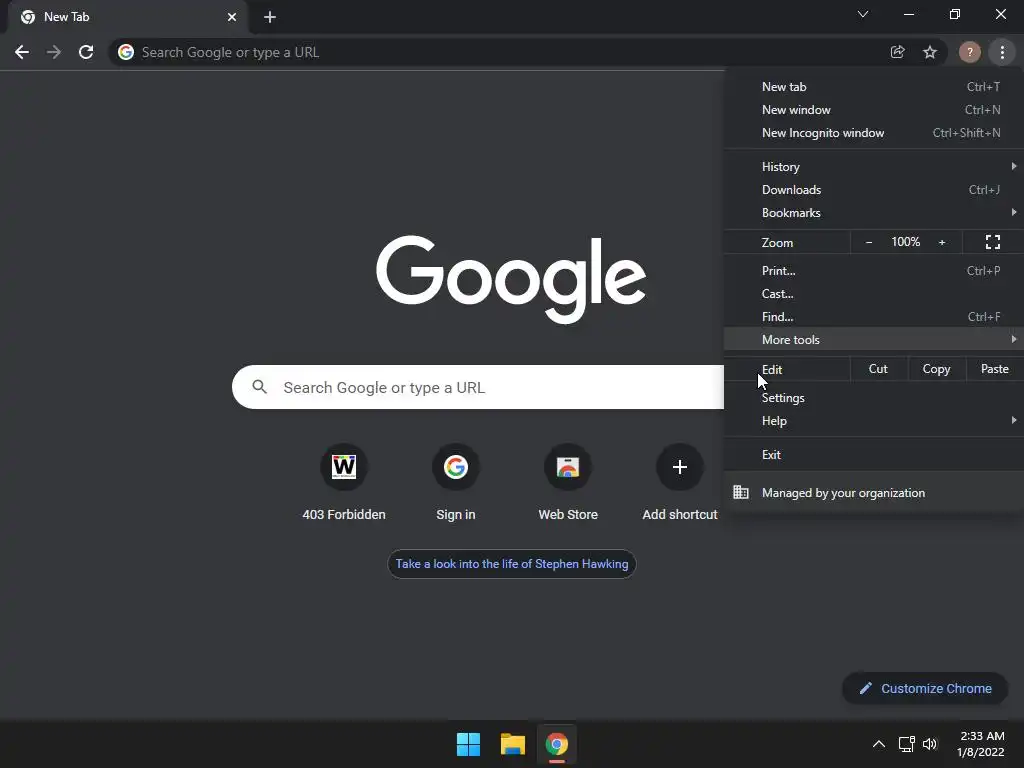This screenshot has height=768, width=1024.
Task: Select New window menu item
Action: tap(874, 110)
